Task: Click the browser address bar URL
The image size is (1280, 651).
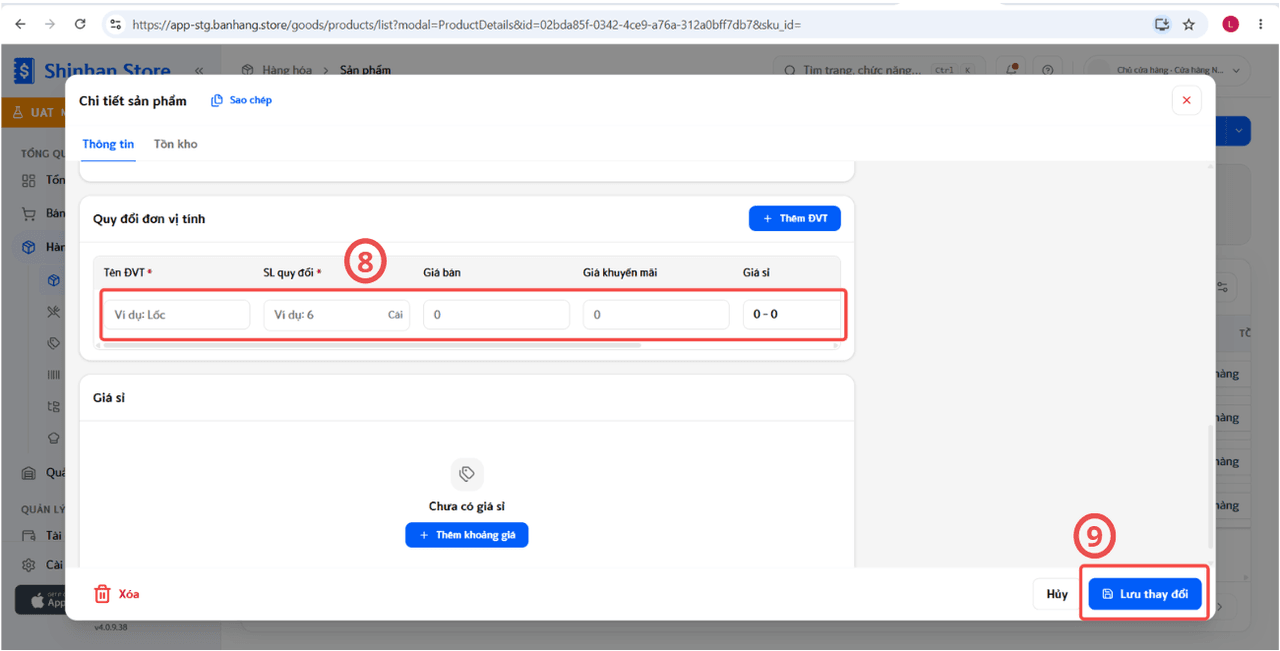Action: [x=467, y=24]
